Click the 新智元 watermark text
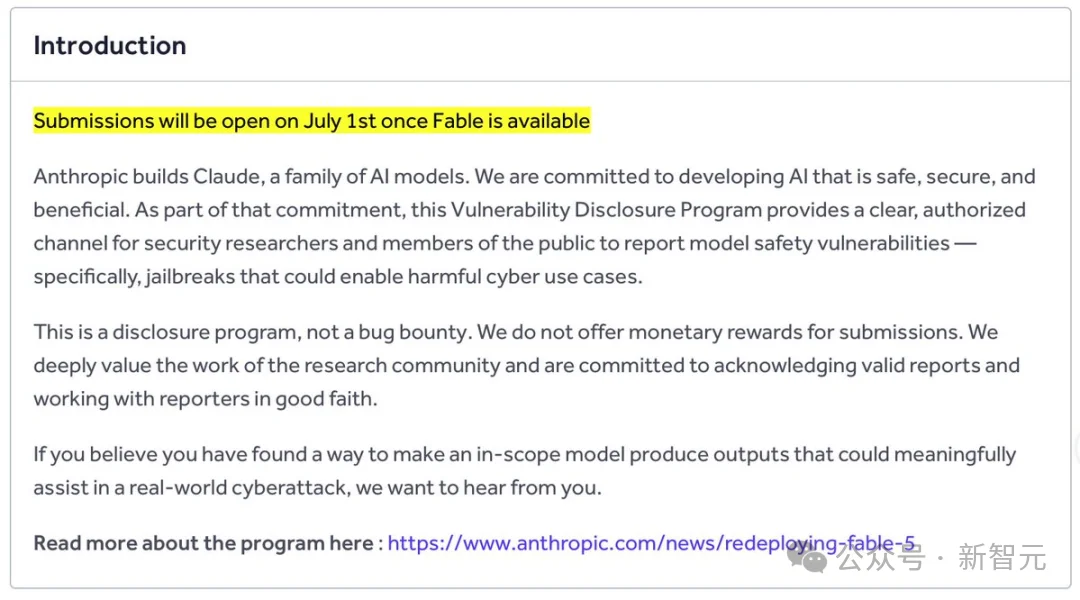 pos(1002,557)
